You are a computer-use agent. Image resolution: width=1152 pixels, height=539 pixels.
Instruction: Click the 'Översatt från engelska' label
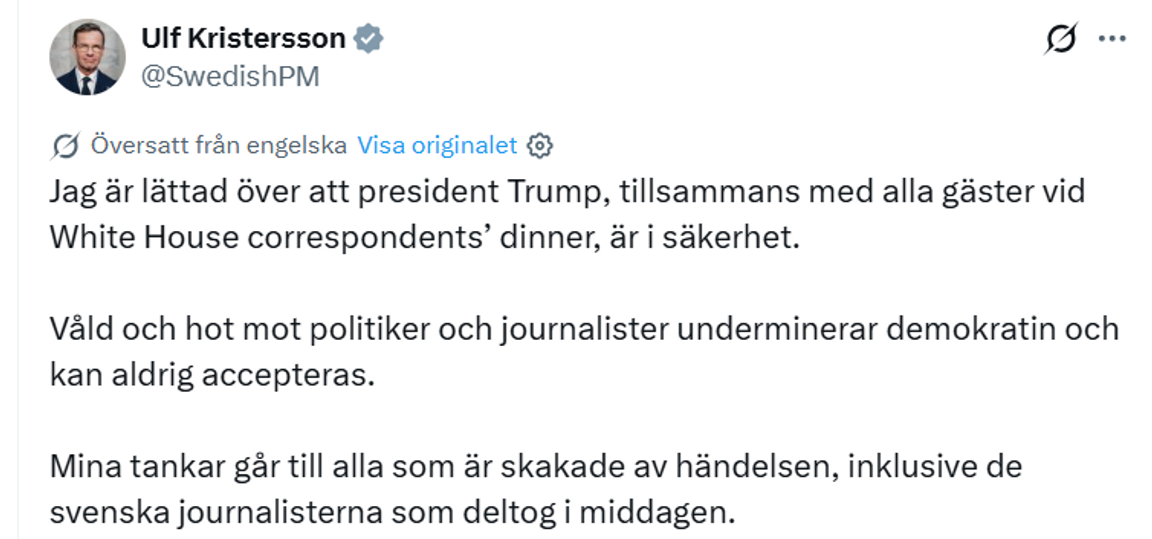(x=218, y=146)
